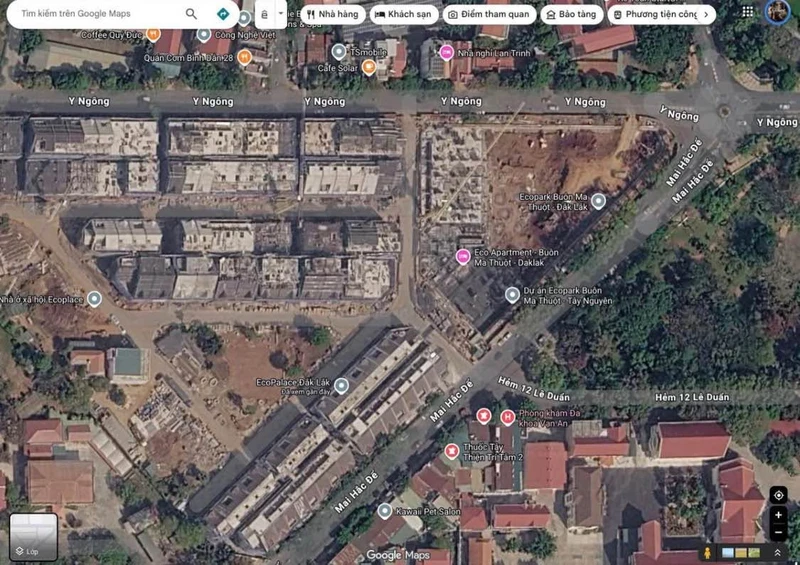Click the Kawaii Pet Salon label
This screenshot has width=800, height=565.
pyautogui.click(x=428, y=511)
